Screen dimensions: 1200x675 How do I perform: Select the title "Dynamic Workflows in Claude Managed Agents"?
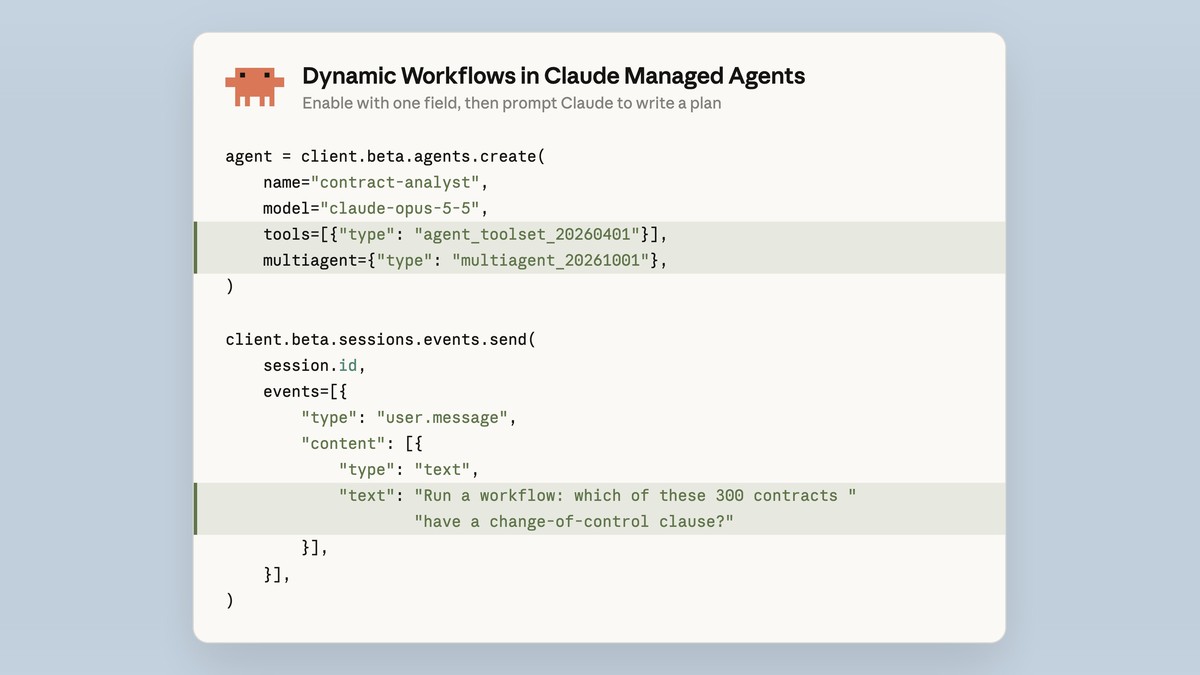point(553,76)
